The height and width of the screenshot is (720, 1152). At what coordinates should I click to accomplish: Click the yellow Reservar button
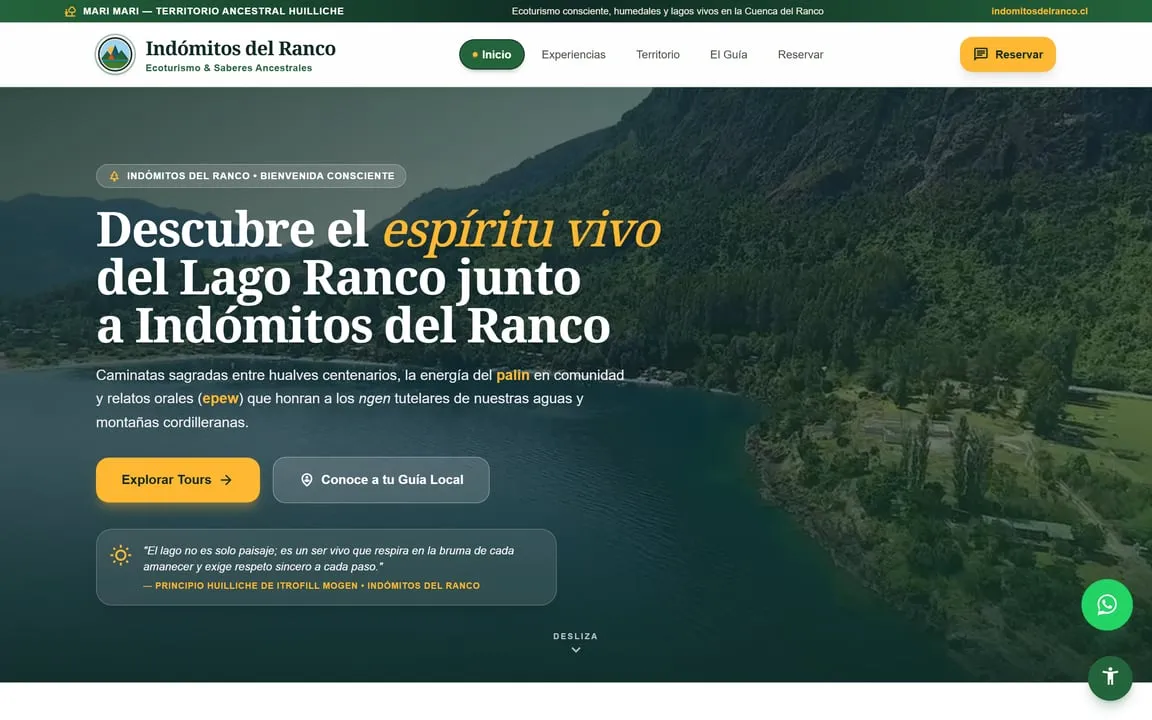point(1007,54)
